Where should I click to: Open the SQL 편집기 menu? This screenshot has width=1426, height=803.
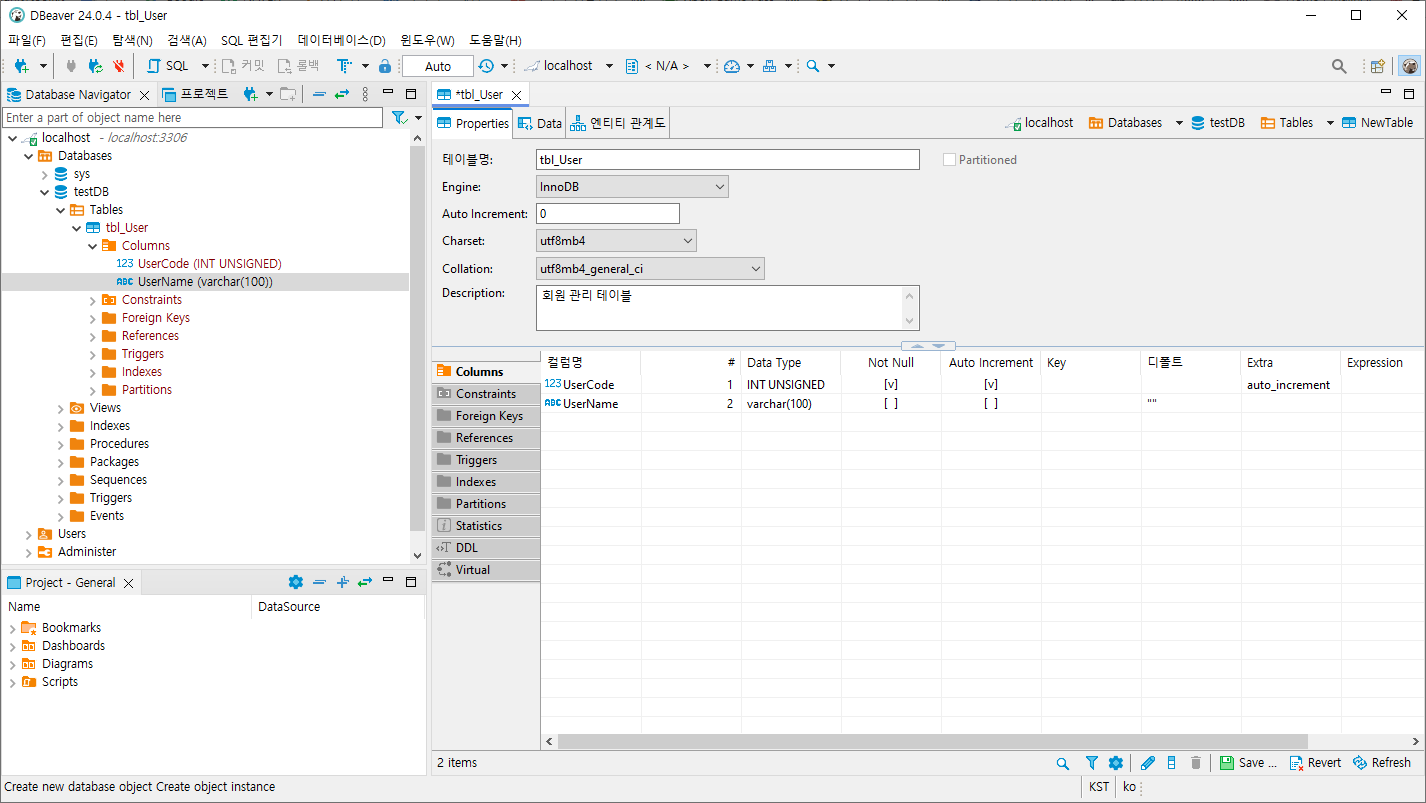click(252, 40)
